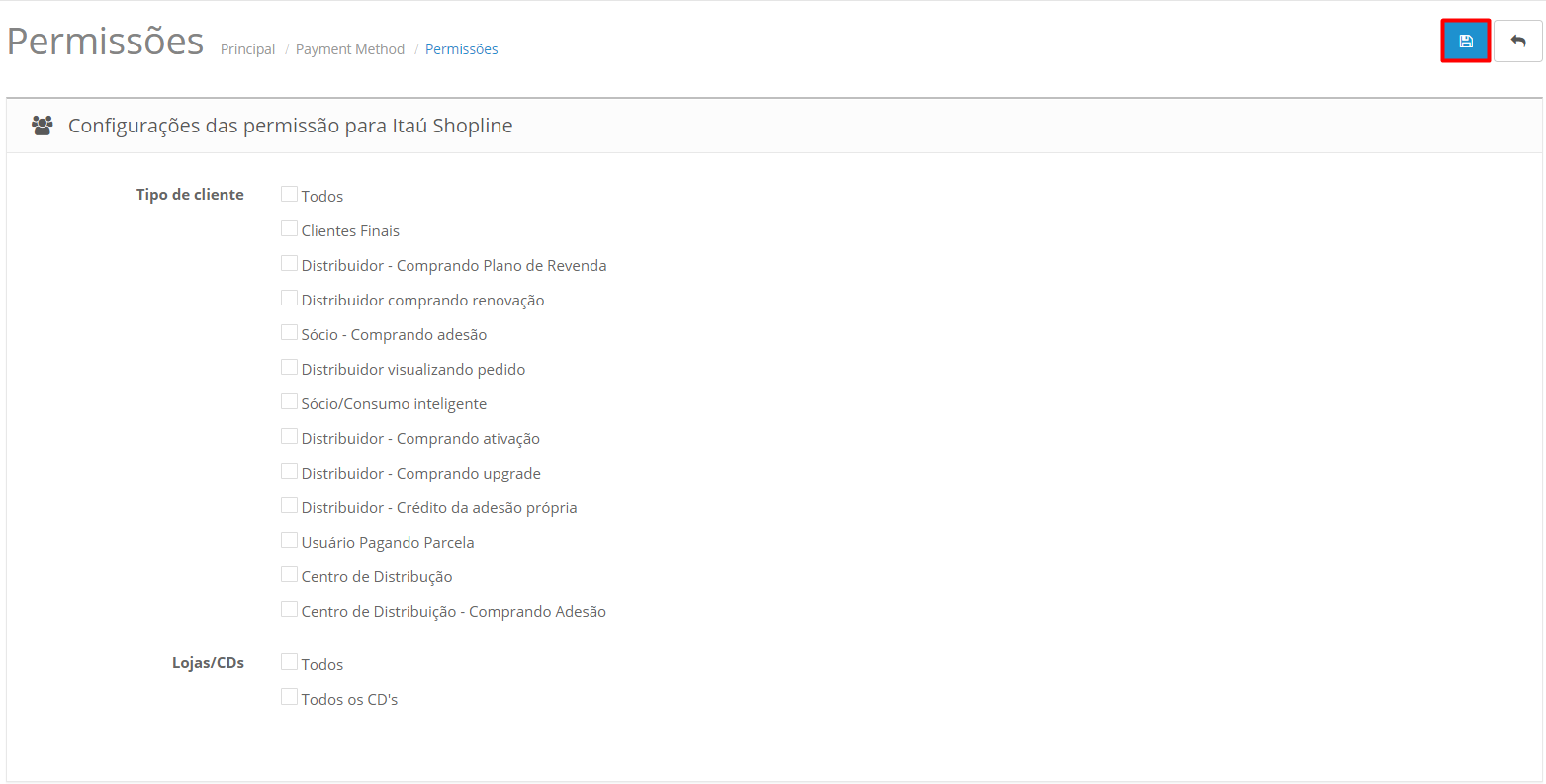Viewport: 1546px width, 784px height.
Task: Check Todos under Lojas/CDs
Action: [x=289, y=662]
